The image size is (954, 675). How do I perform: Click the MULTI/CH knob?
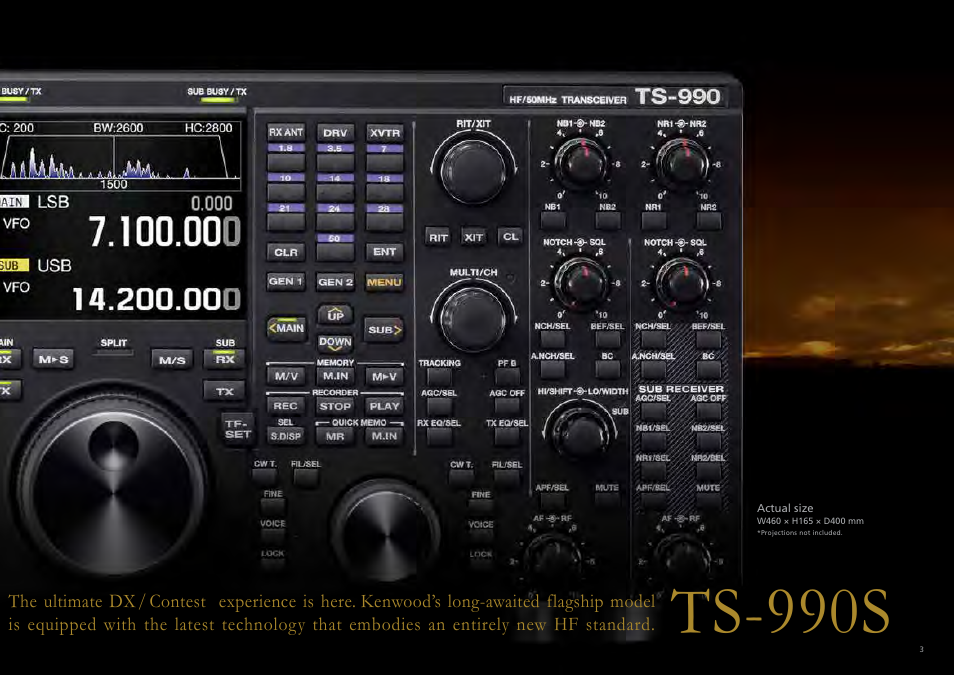(473, 318)
